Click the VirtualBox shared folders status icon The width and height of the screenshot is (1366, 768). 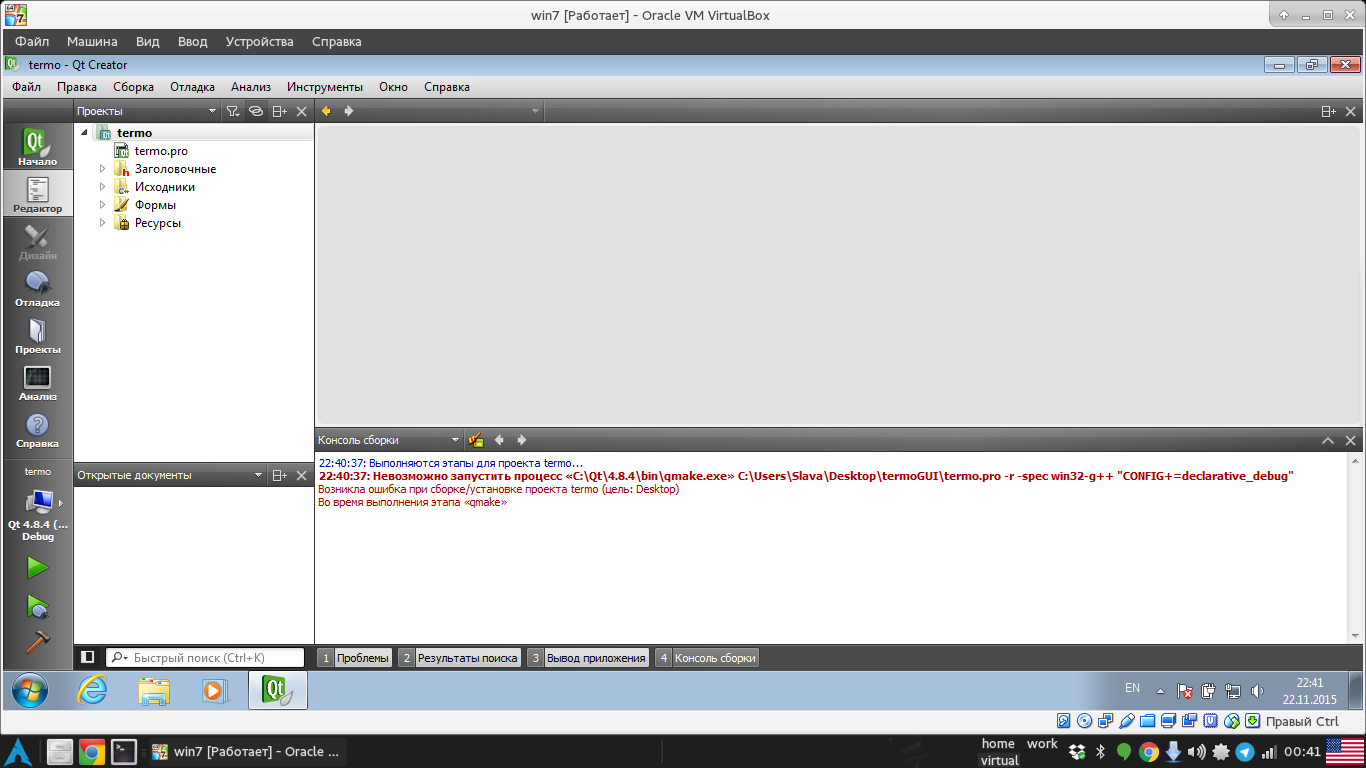pos(1147,721)
